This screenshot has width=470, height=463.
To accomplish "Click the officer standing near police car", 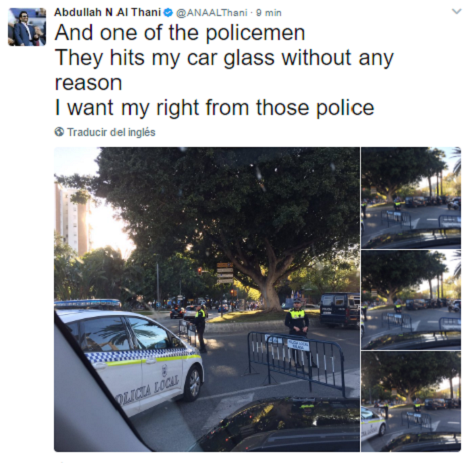I will pos(200,328).
